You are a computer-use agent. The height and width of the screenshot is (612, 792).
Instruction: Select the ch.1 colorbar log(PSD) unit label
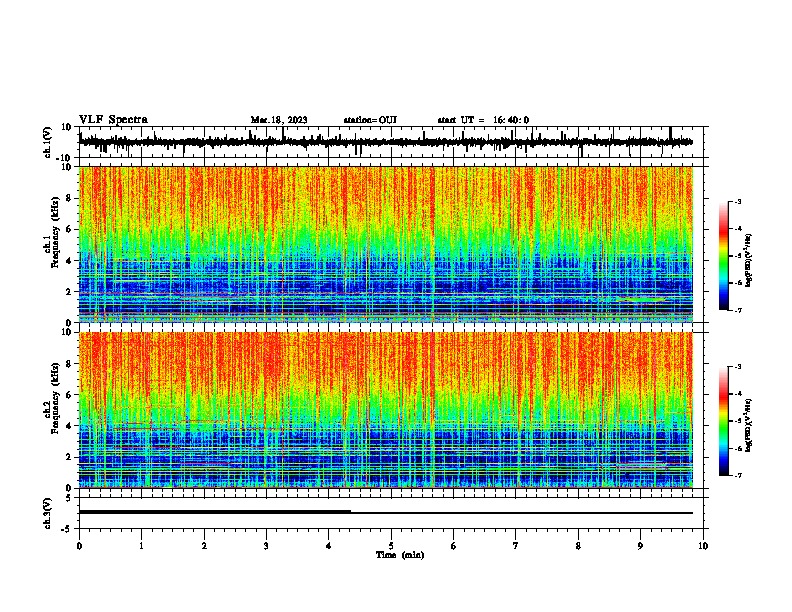click(749, 261)
